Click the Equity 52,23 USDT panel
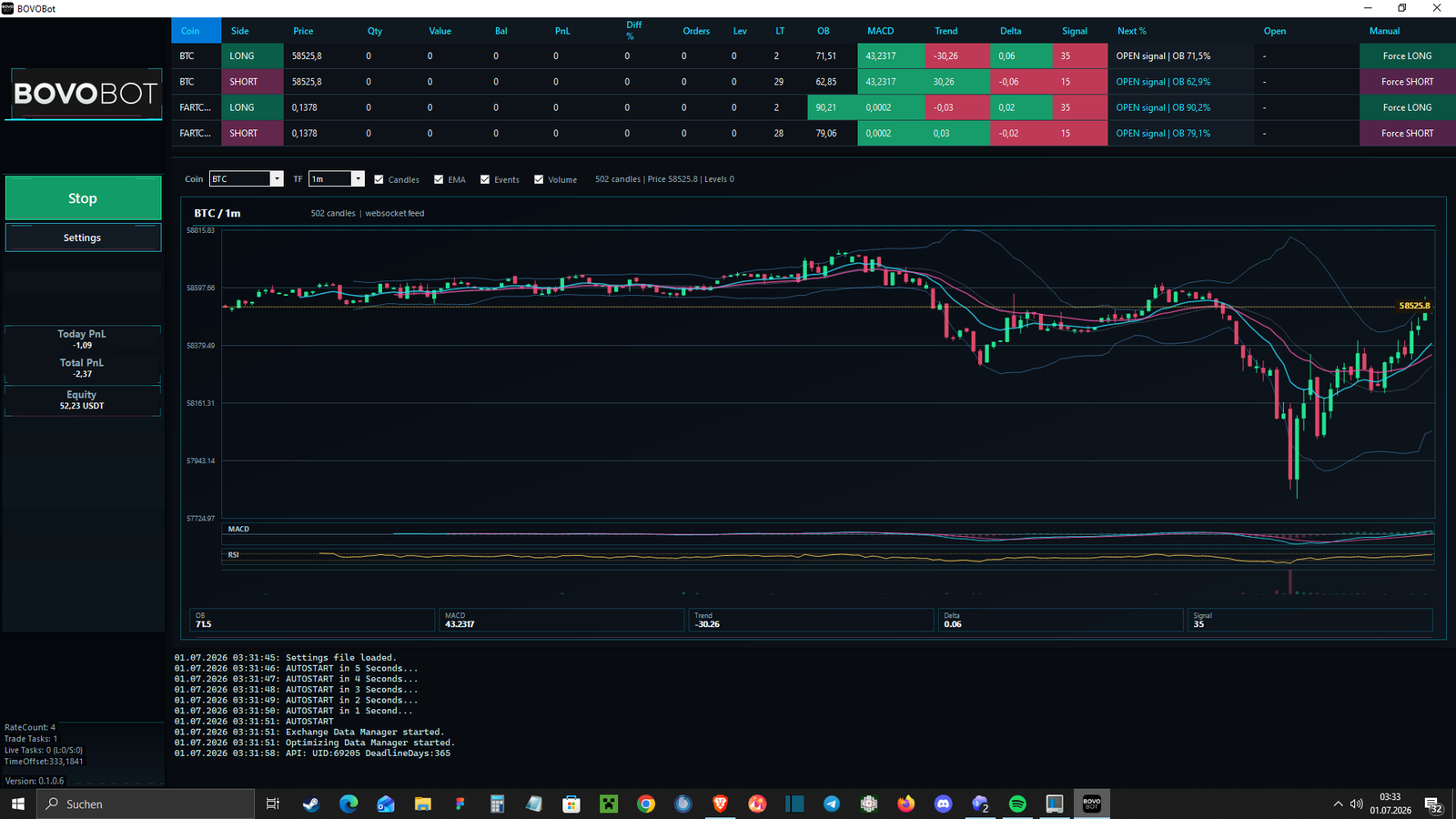This screenshot has width=1456, height=819. [x=83, y=400]
